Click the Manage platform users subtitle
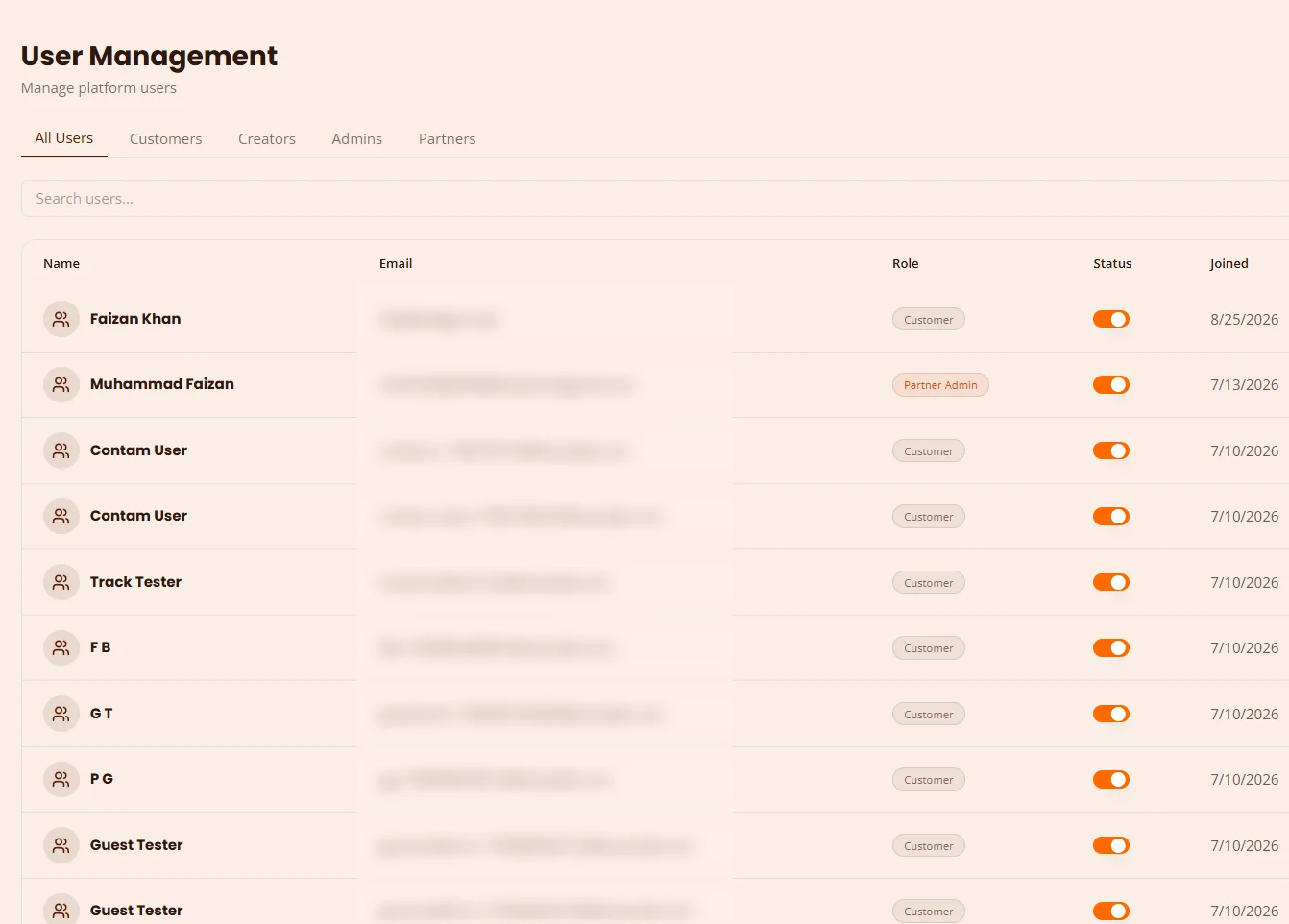Image resolution: width=1289 pixels, height=924 pixels. coord(99,88)
